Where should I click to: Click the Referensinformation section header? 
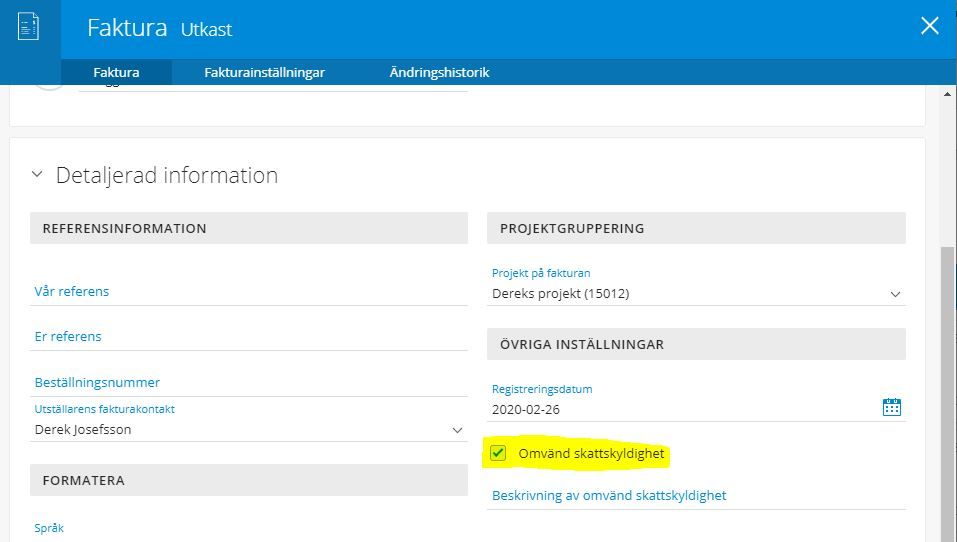(x=248, y=228)
